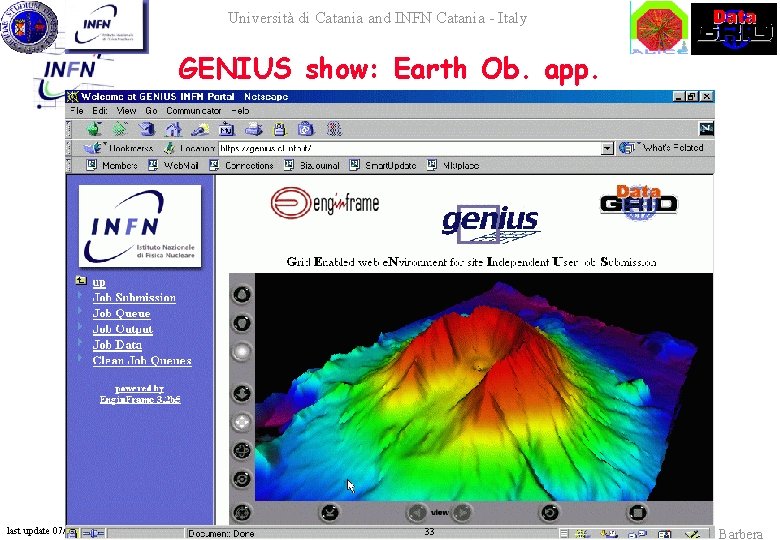780x540 pixels.
Task: Click the enginframe logo in page header
Action: pos(325,203)
